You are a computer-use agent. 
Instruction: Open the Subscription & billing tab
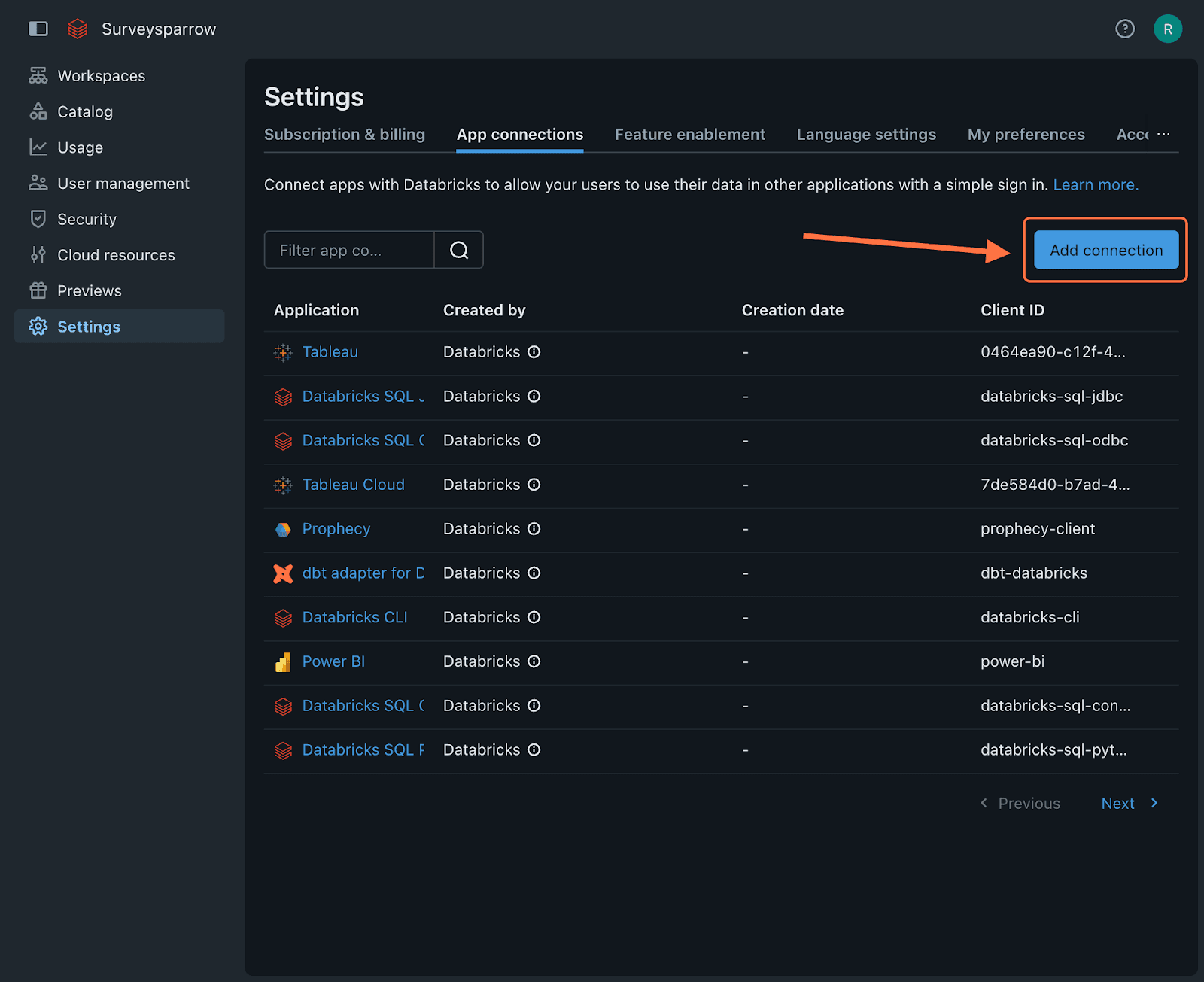click(x=345, y=135)
